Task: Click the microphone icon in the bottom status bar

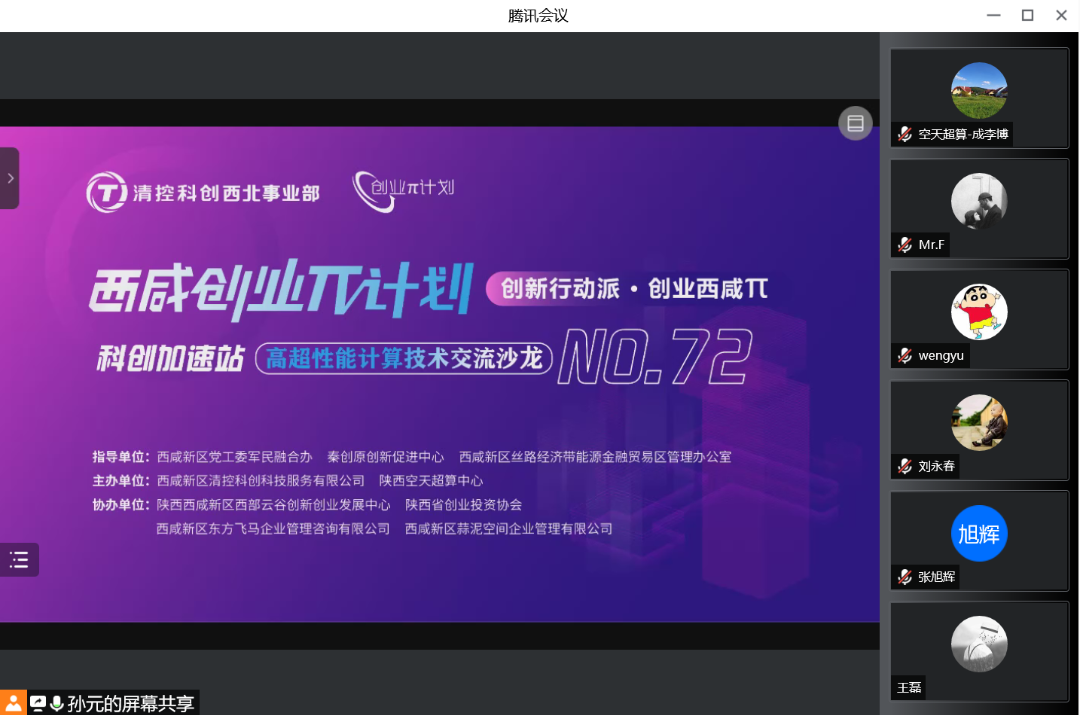Action: tap(55, 702)
